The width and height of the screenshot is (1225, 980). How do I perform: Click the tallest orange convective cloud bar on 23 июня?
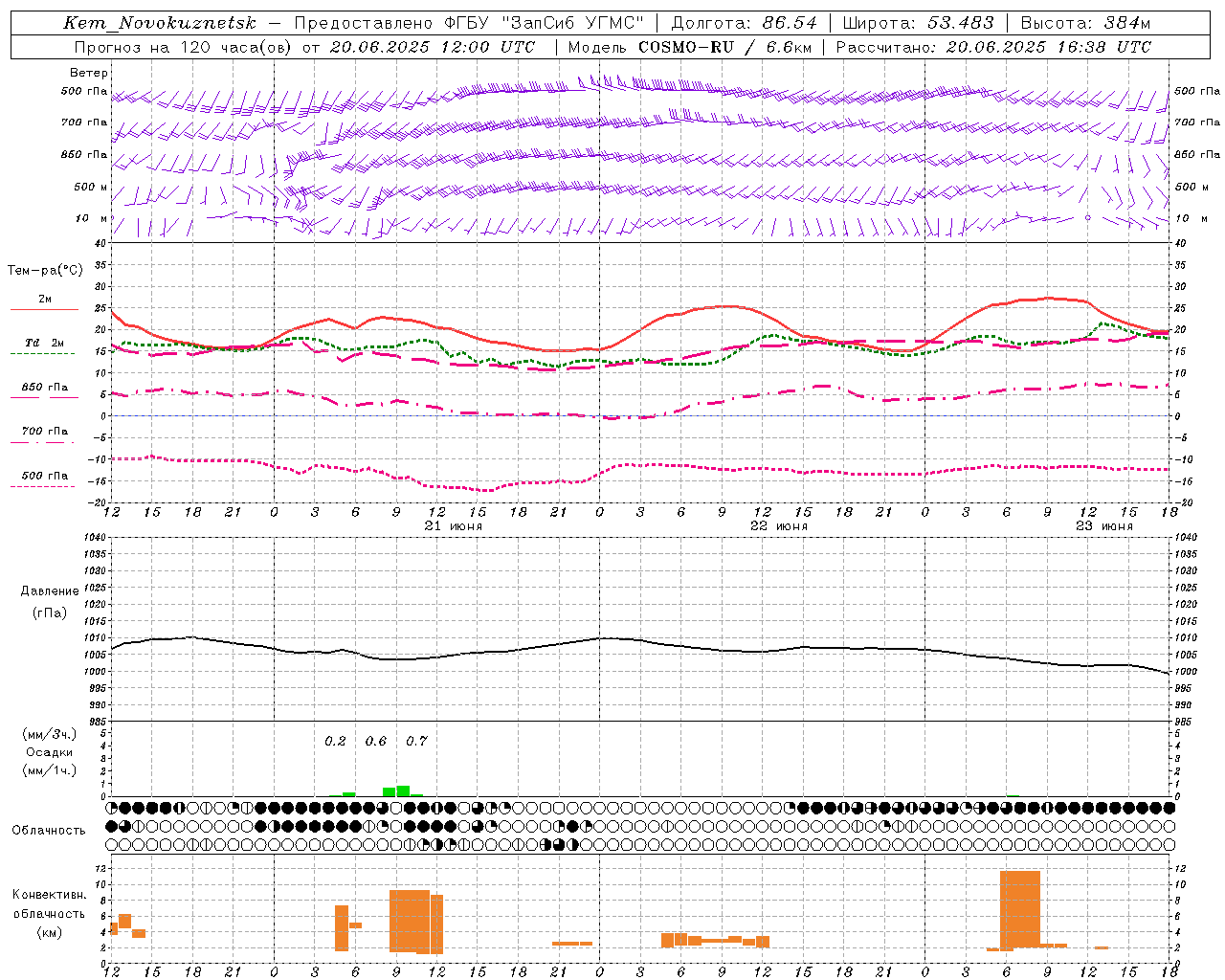pos(1020,908)
